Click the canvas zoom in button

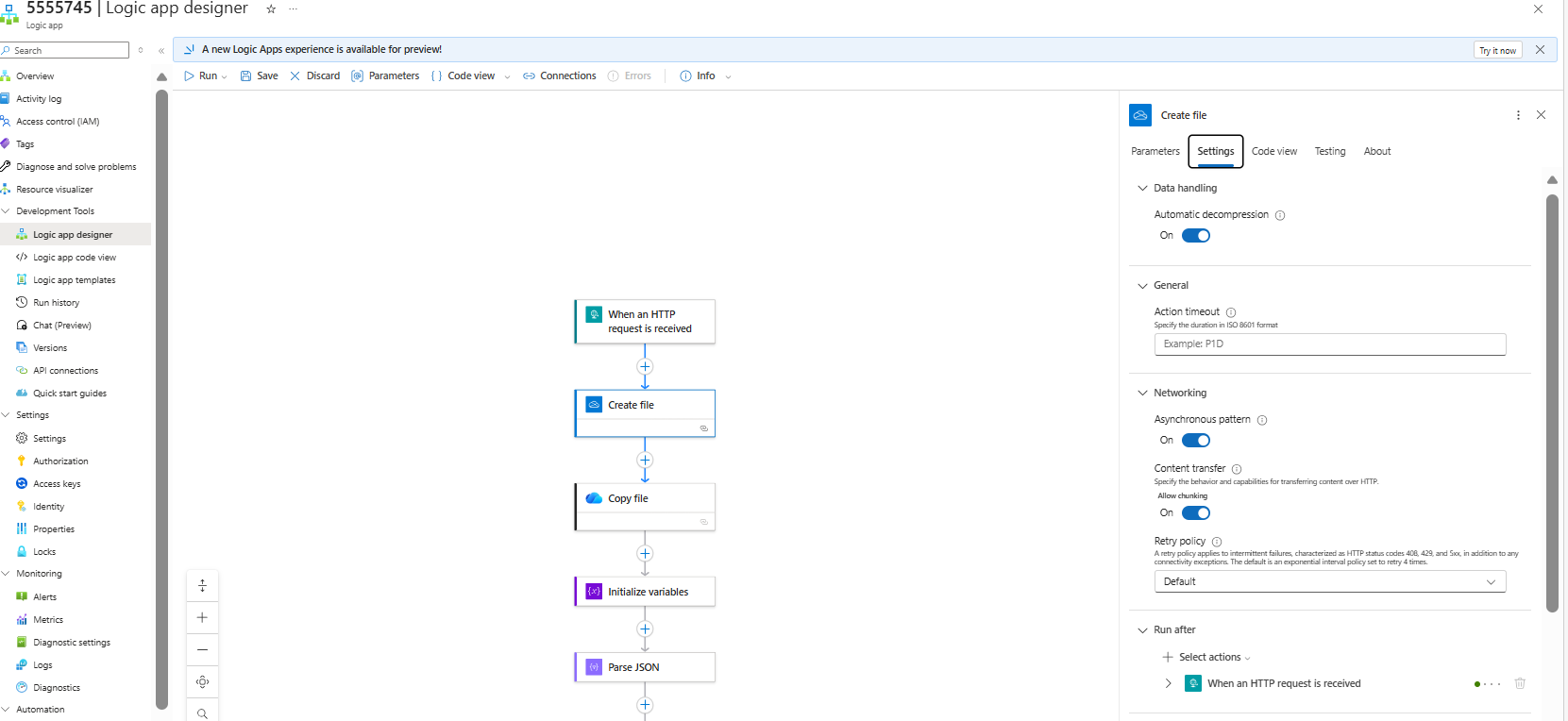click(202, 618)
